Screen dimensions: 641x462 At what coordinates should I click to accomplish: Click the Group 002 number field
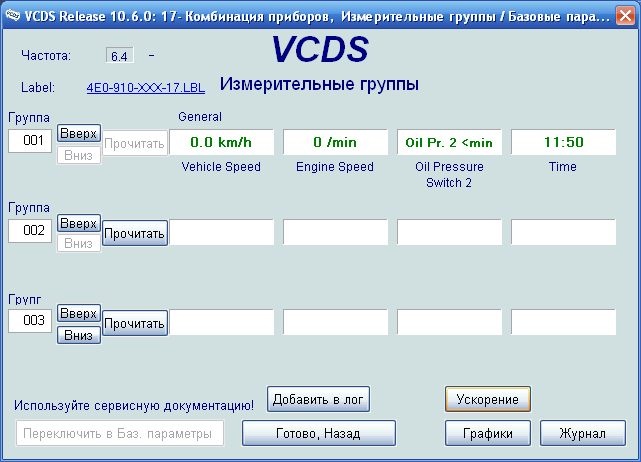(x=30, y=231)
